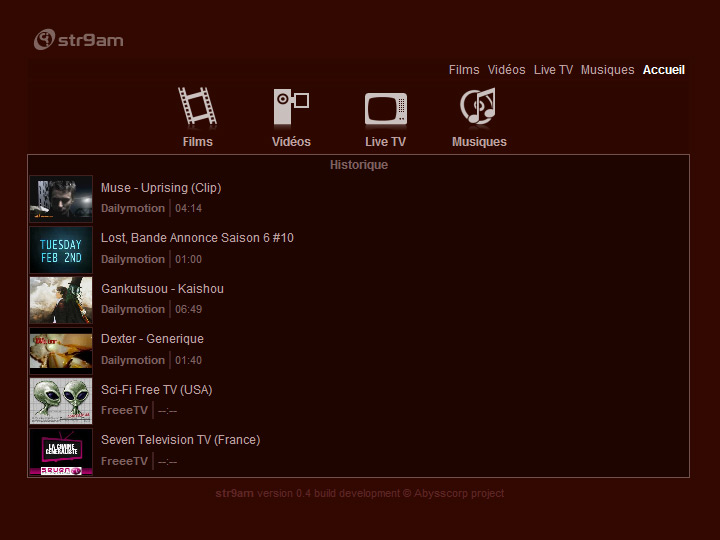Open the Dexter - Generique thumbnail
Screen dimensions: 720x540
61,351
